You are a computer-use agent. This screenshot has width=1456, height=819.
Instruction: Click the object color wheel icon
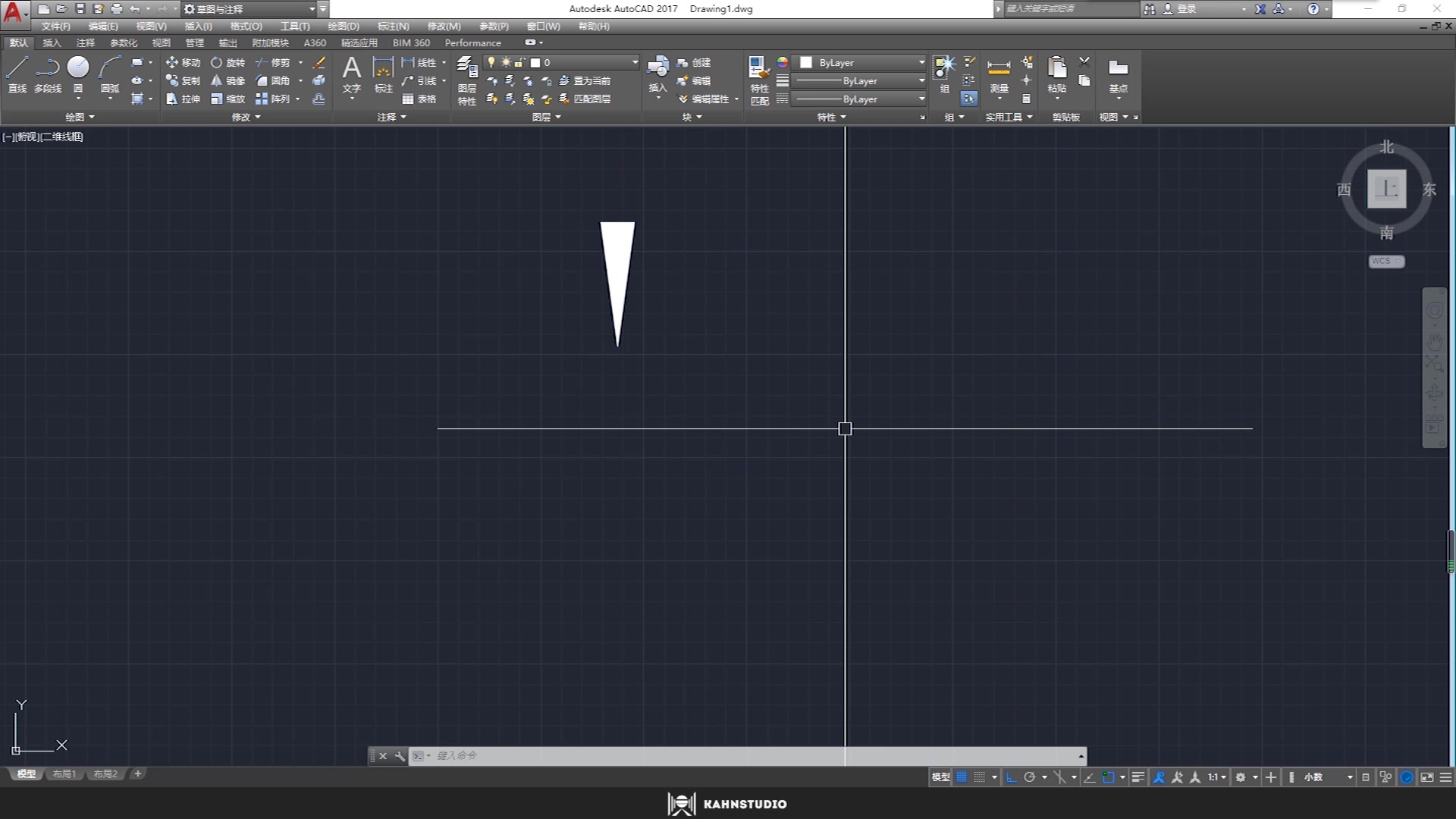[x=783, y=62]
